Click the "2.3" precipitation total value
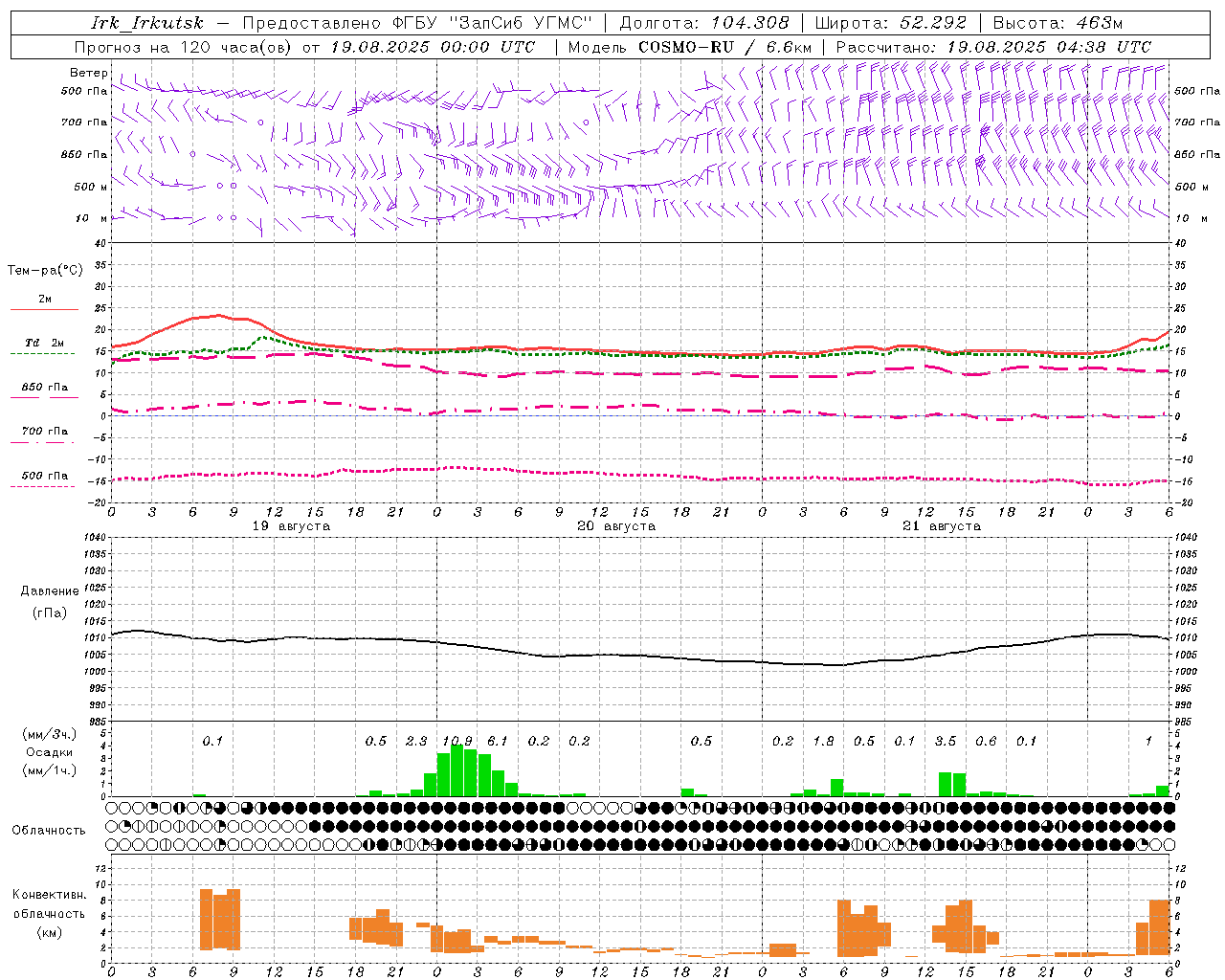Screen dimensions: 1225x980 coord(416,741)
